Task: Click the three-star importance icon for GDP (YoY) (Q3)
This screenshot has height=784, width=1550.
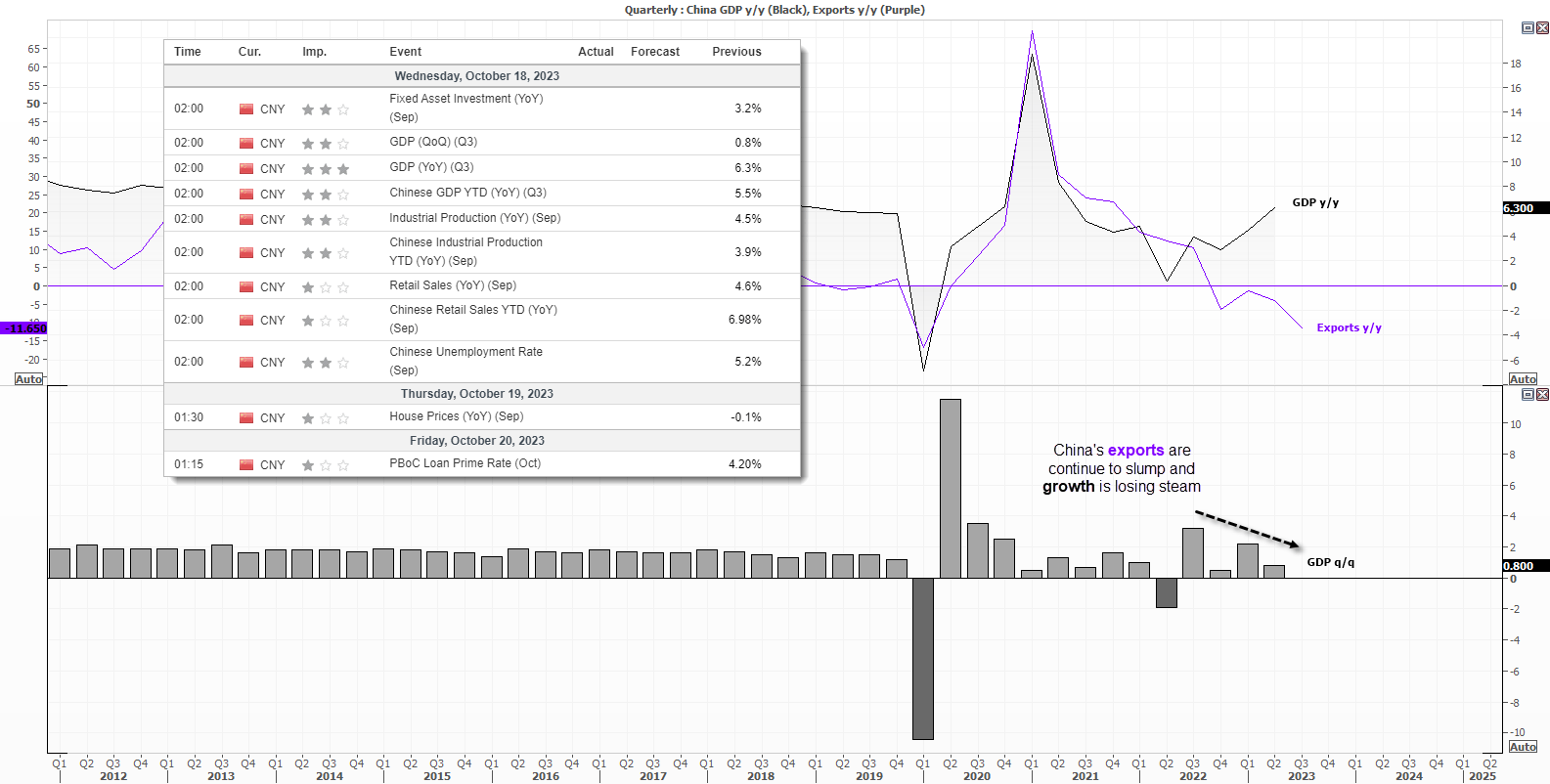Action: (325, 169)
